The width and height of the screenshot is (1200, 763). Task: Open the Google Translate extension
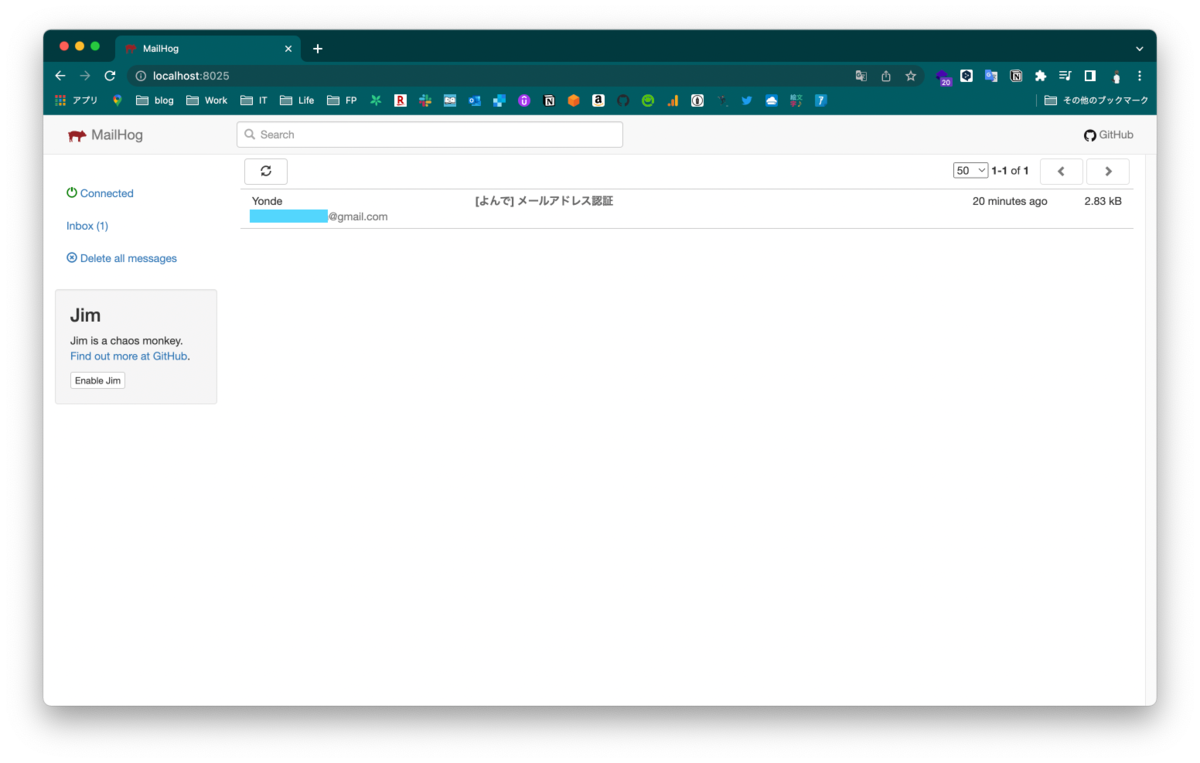tap(990, 76)
